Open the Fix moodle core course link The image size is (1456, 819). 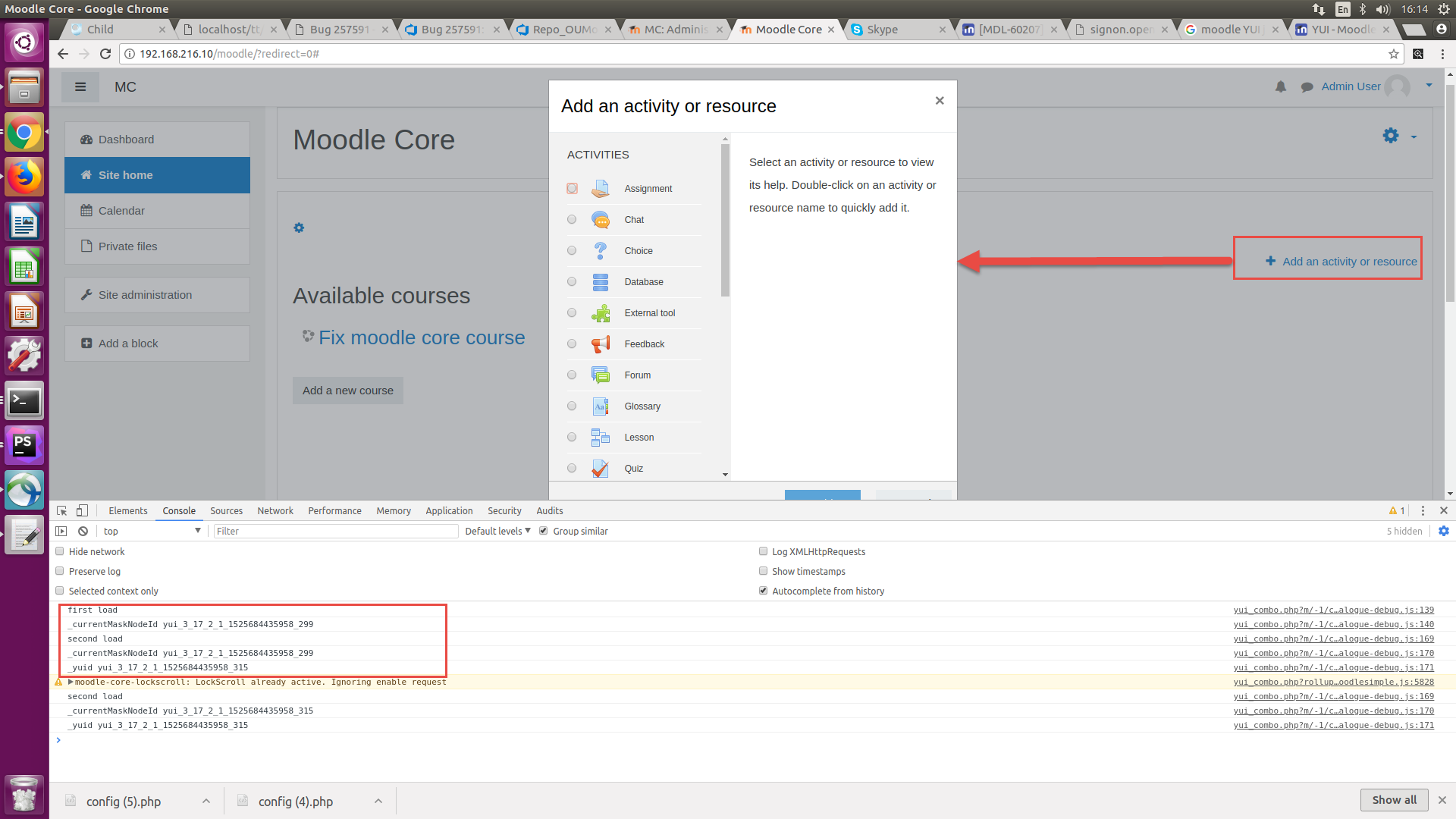point(422,337)
